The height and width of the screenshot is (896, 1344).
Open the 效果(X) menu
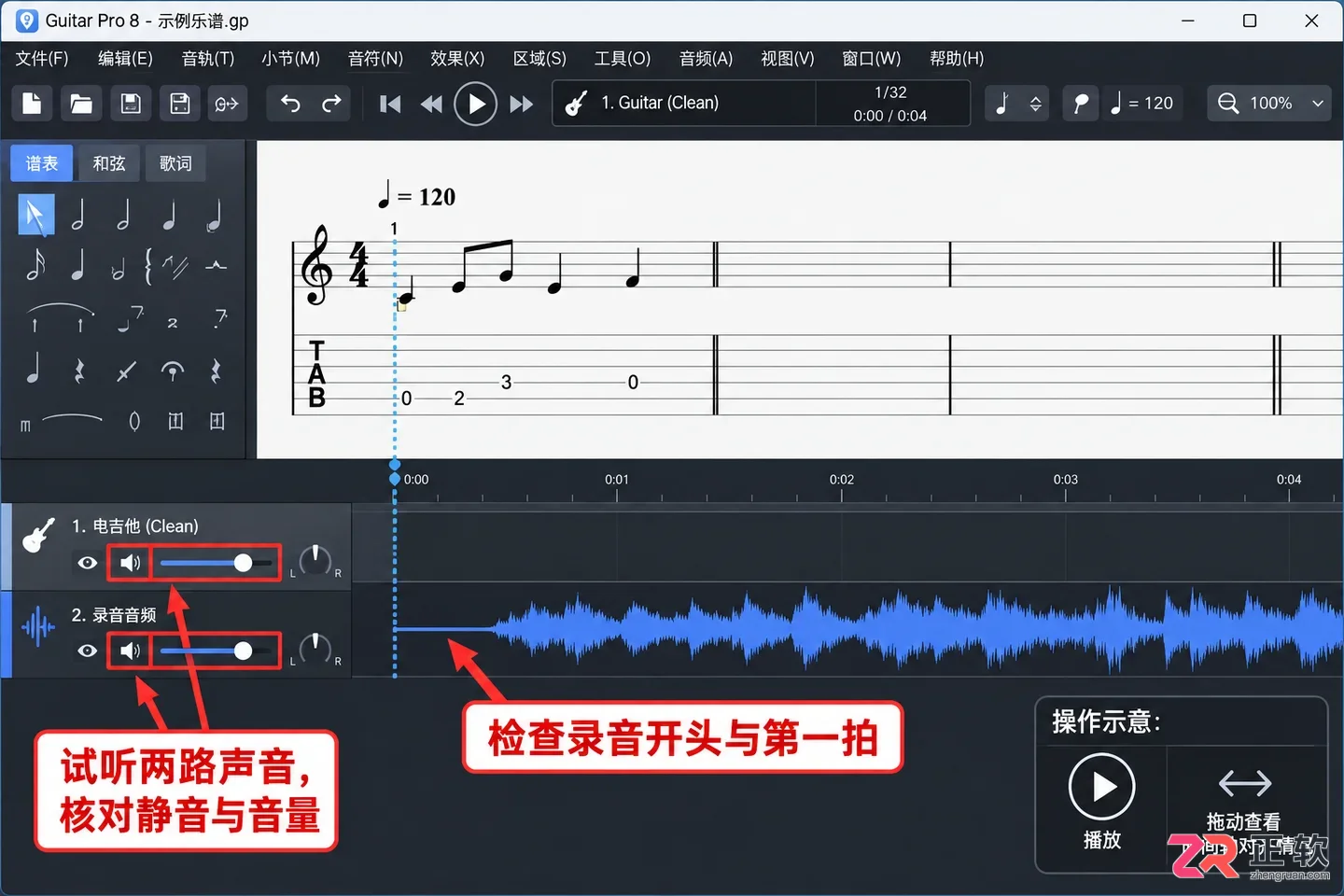pos(457,58)
